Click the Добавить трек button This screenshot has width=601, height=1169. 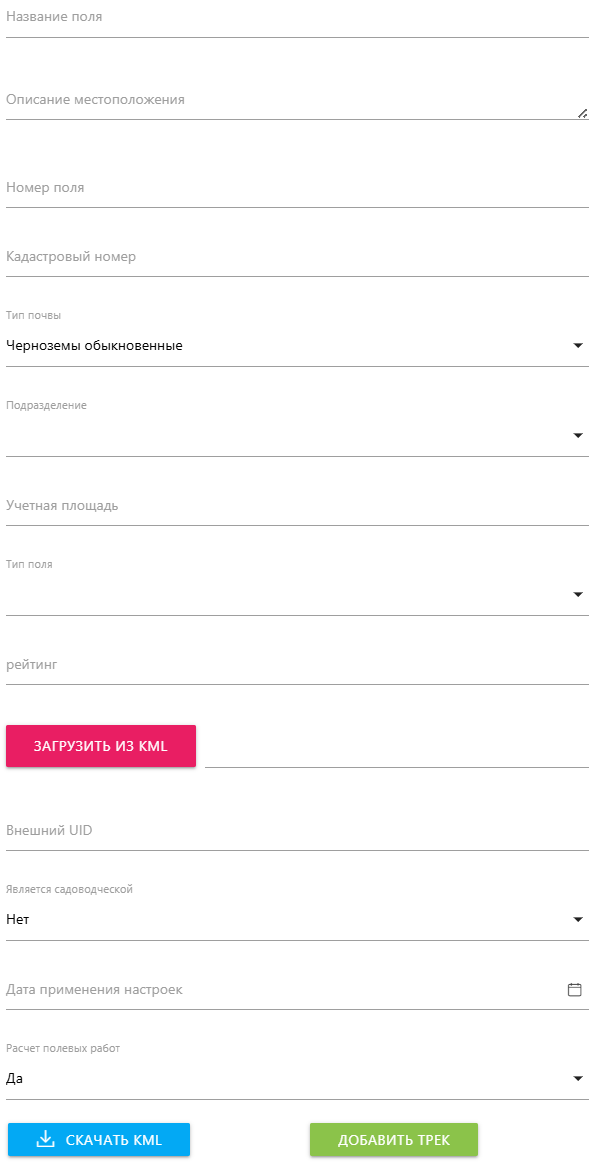pos(394,1140)
